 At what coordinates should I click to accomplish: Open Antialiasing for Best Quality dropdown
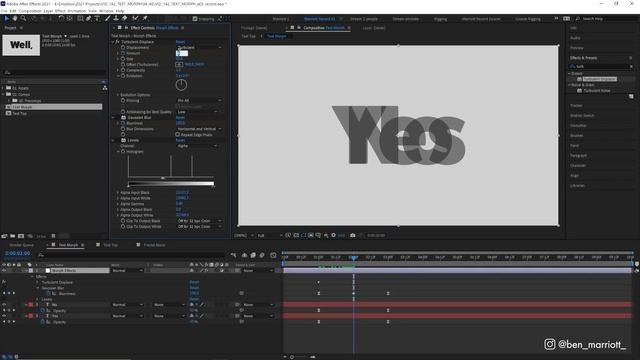click(x=198, y=112)
